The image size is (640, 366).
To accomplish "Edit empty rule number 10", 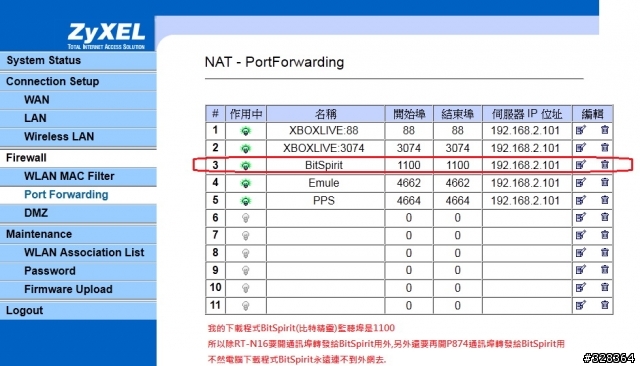I will coord(580,287).
